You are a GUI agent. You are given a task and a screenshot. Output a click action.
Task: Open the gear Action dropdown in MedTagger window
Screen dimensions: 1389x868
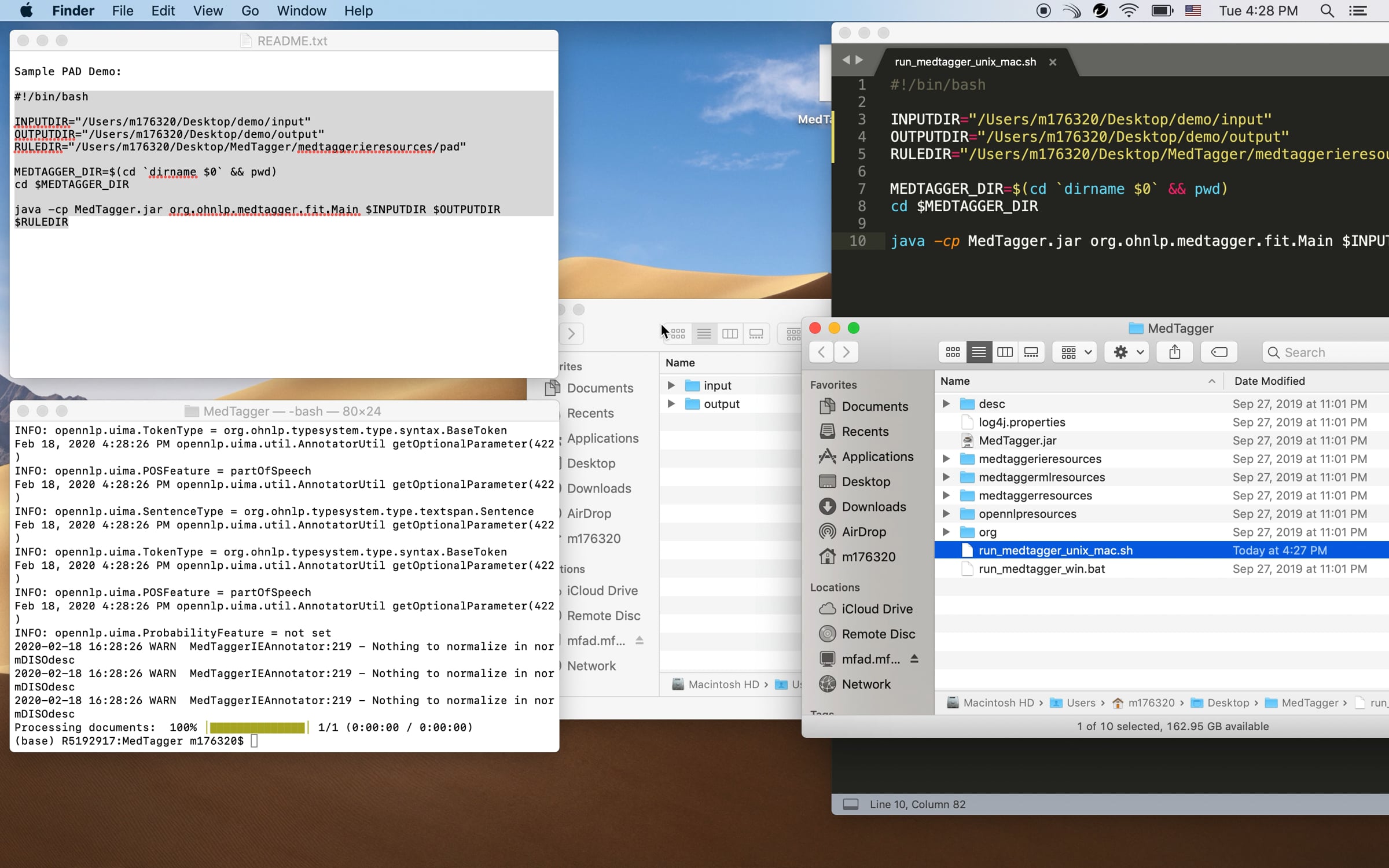point(1127,352)
